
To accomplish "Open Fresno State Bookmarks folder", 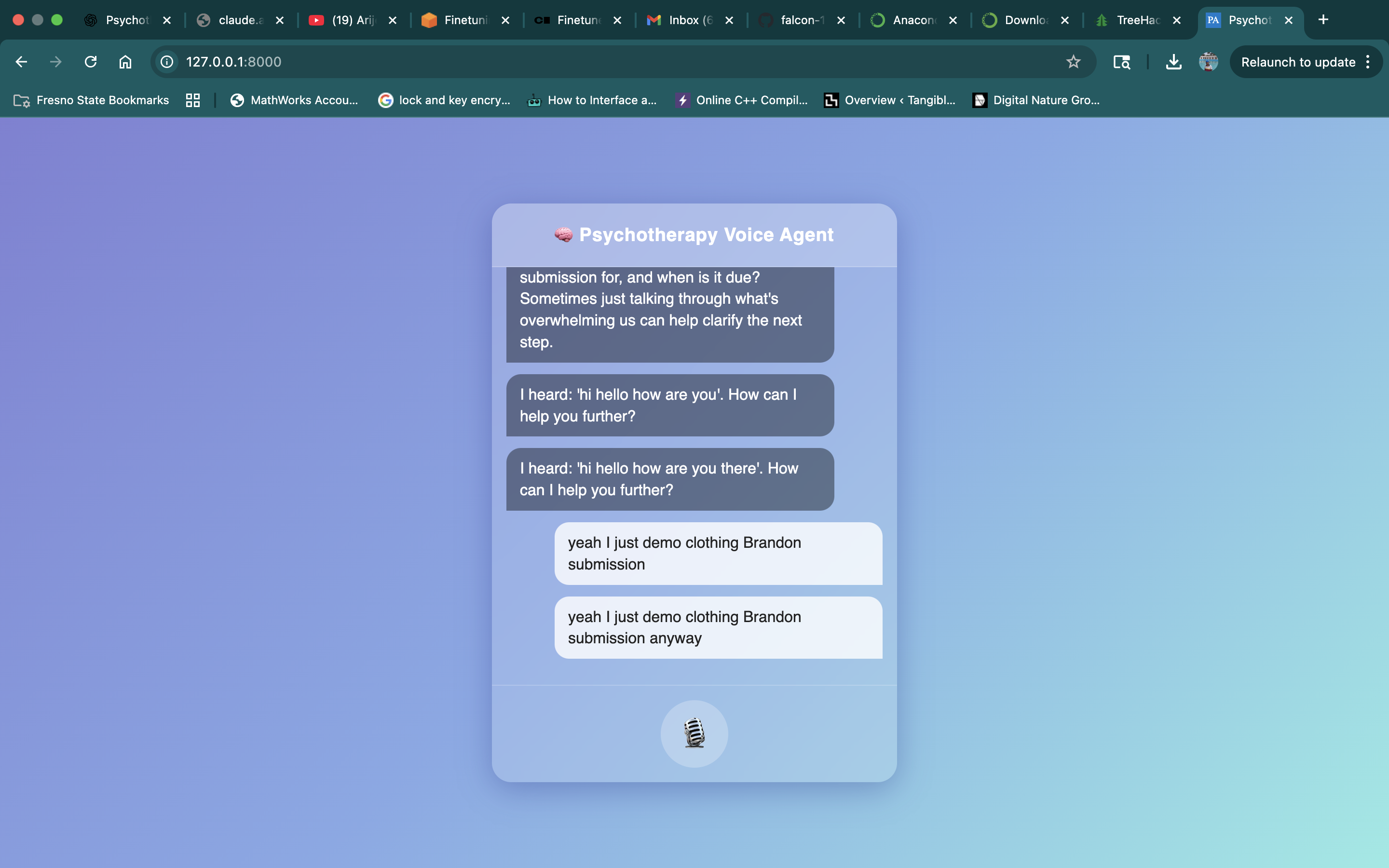I will coord(92,100).
